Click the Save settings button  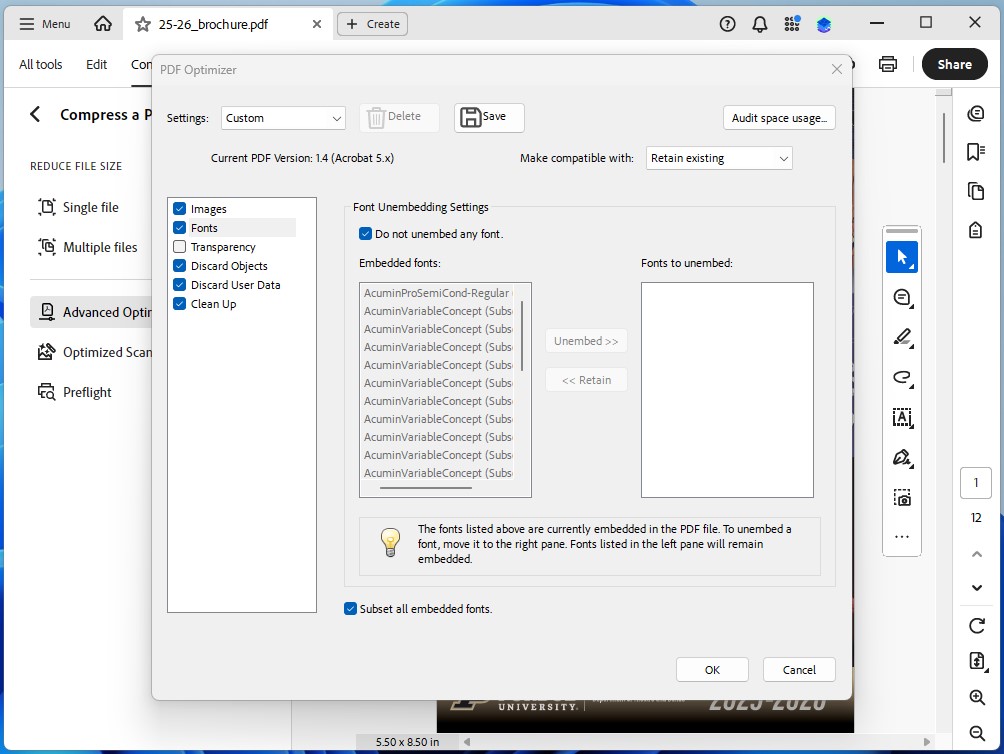[x=489, y=118]
